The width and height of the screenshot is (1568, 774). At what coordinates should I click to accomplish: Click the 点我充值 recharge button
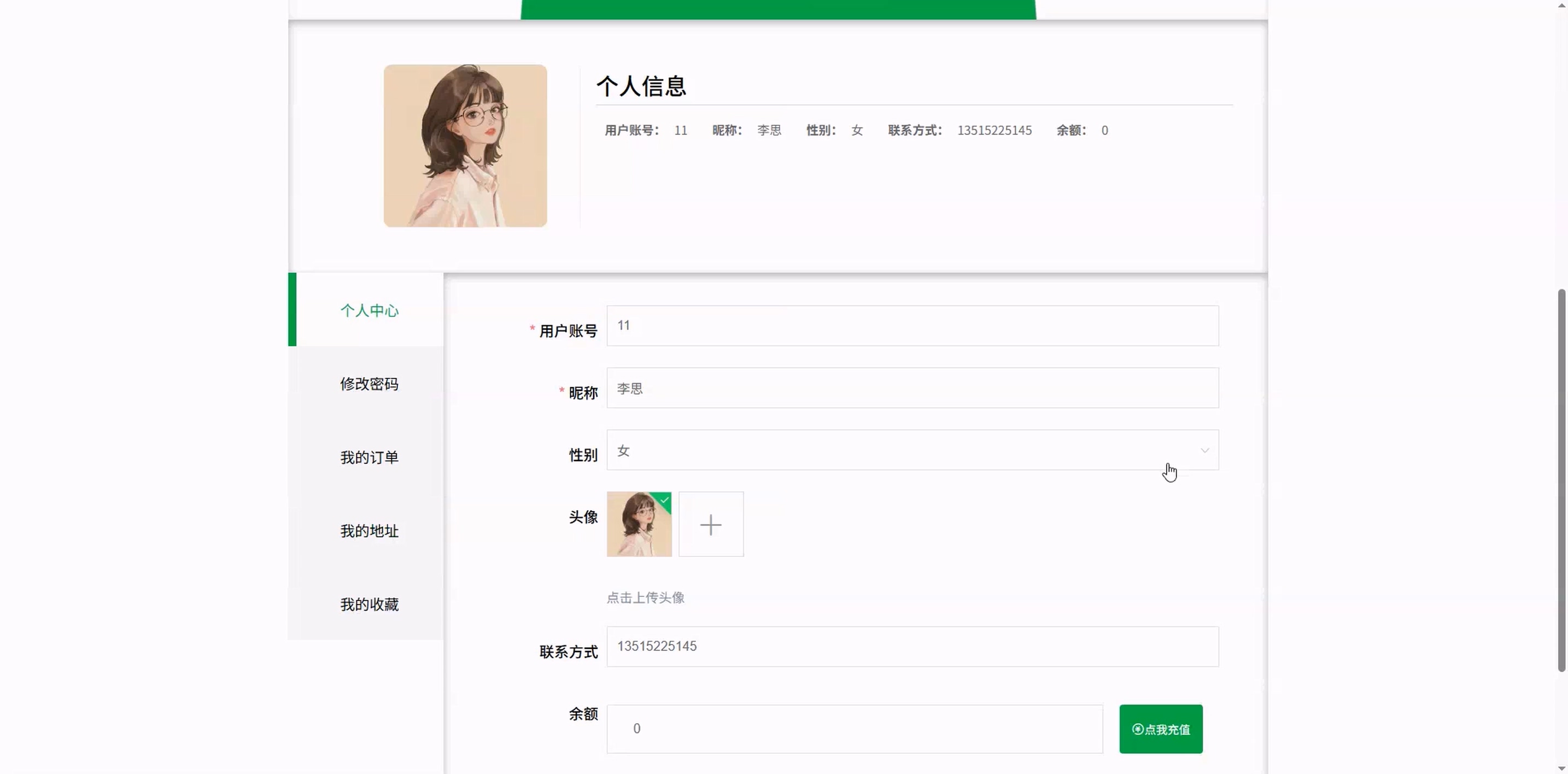(1160, 729)
